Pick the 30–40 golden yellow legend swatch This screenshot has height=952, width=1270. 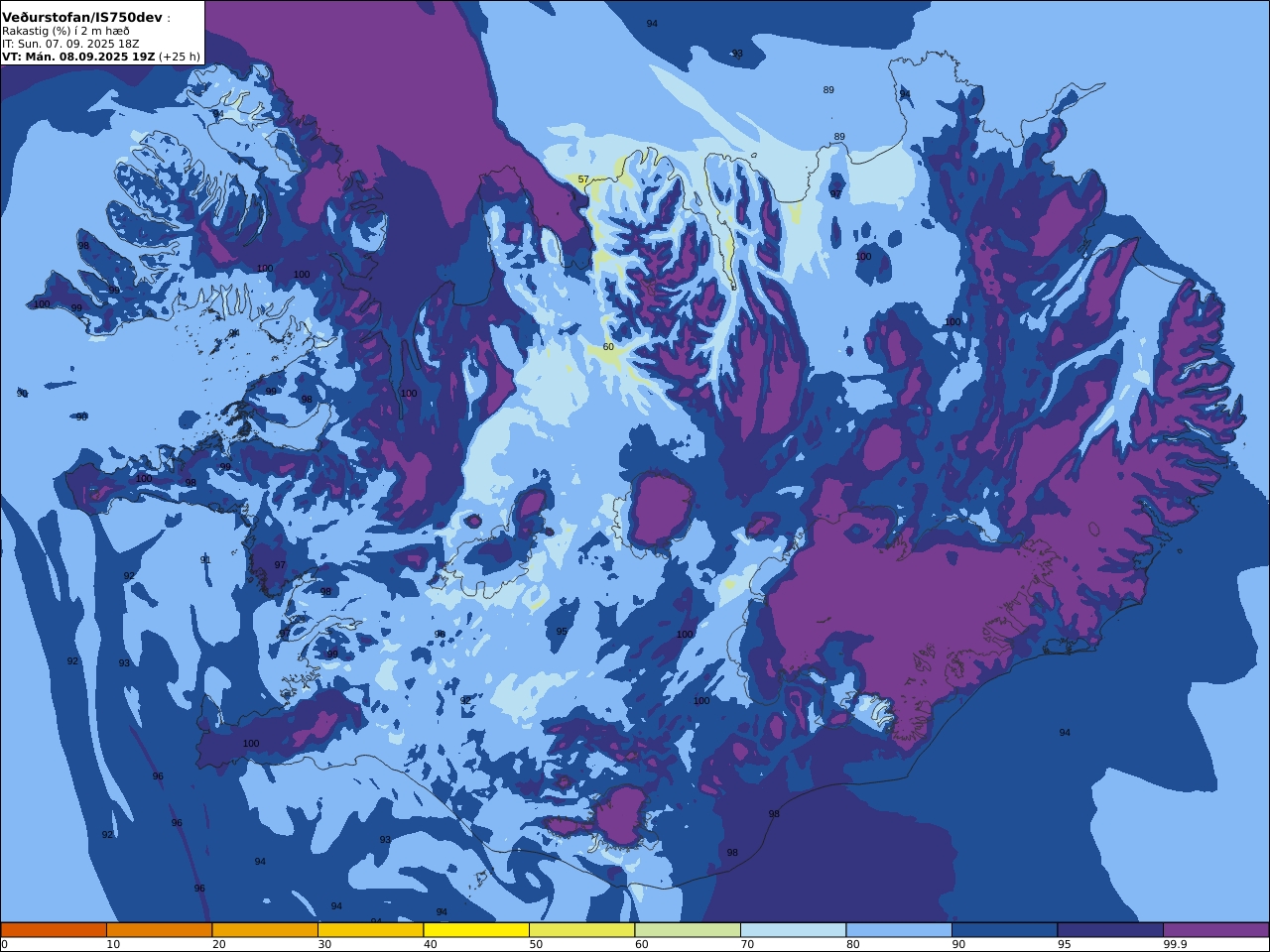point(370,930)
